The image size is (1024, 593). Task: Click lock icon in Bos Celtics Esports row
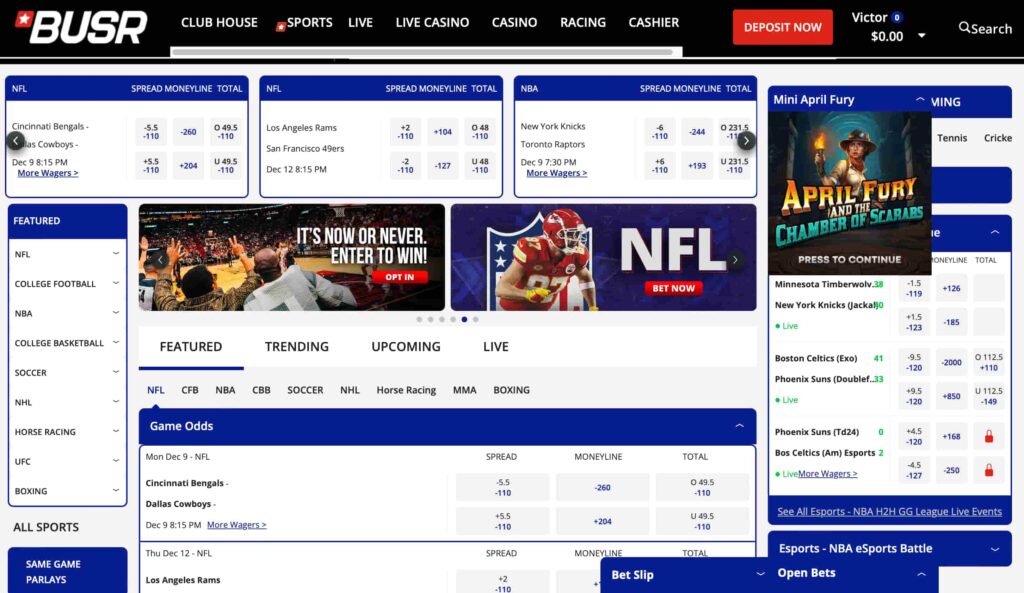coord(989,470)
